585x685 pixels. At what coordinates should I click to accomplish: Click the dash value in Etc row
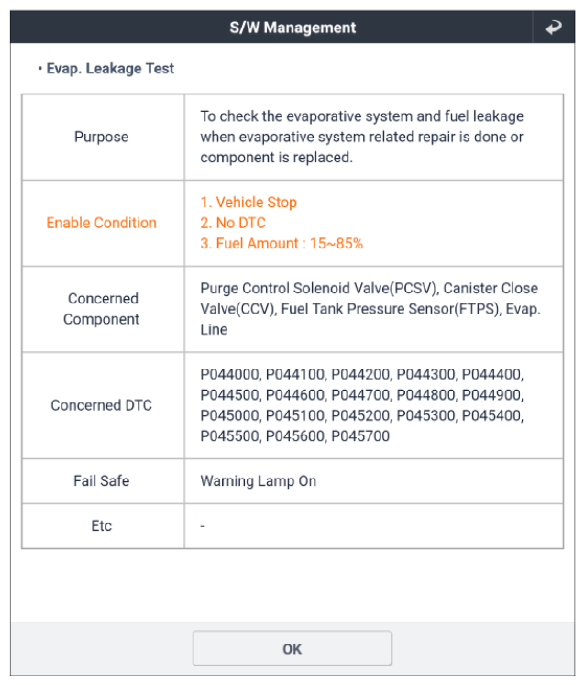[202, 526]
